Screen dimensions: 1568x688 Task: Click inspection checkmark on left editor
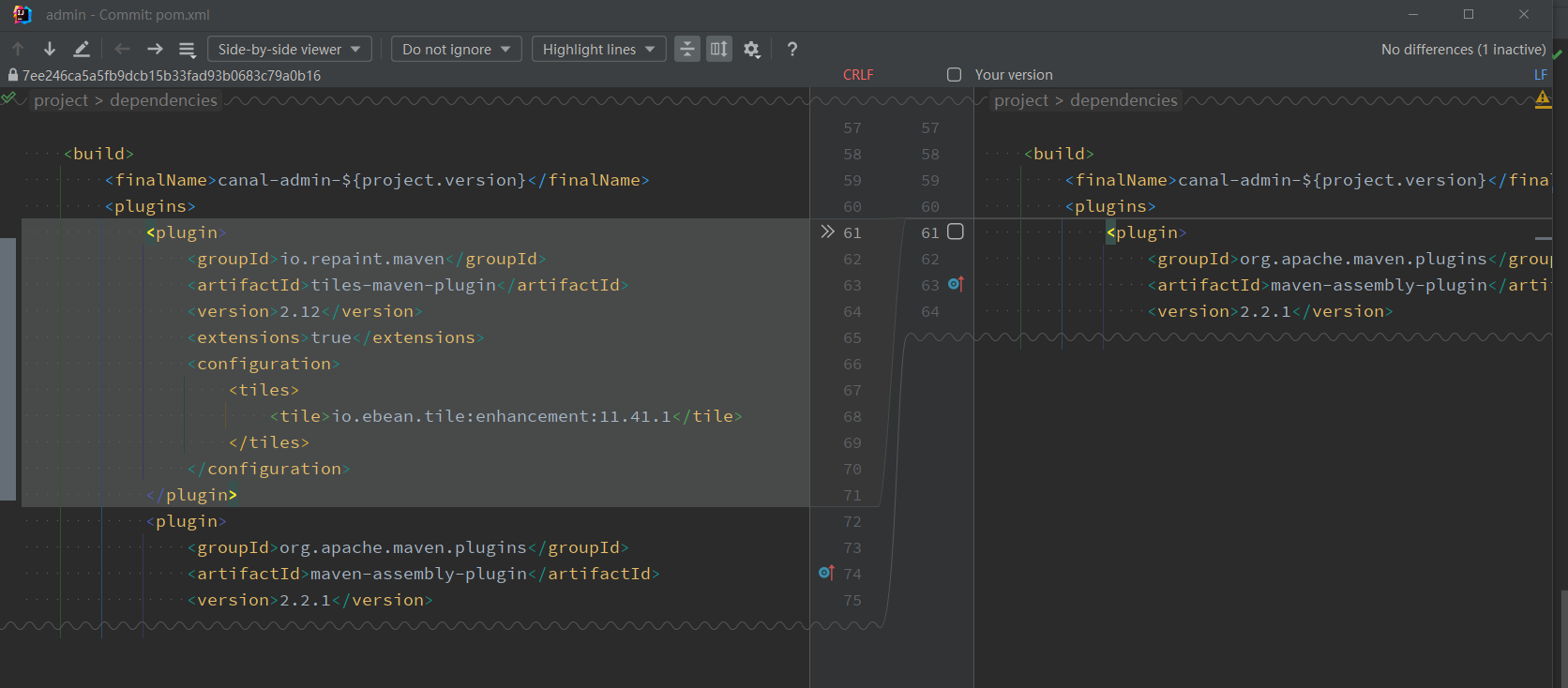(x=8, y=97)
